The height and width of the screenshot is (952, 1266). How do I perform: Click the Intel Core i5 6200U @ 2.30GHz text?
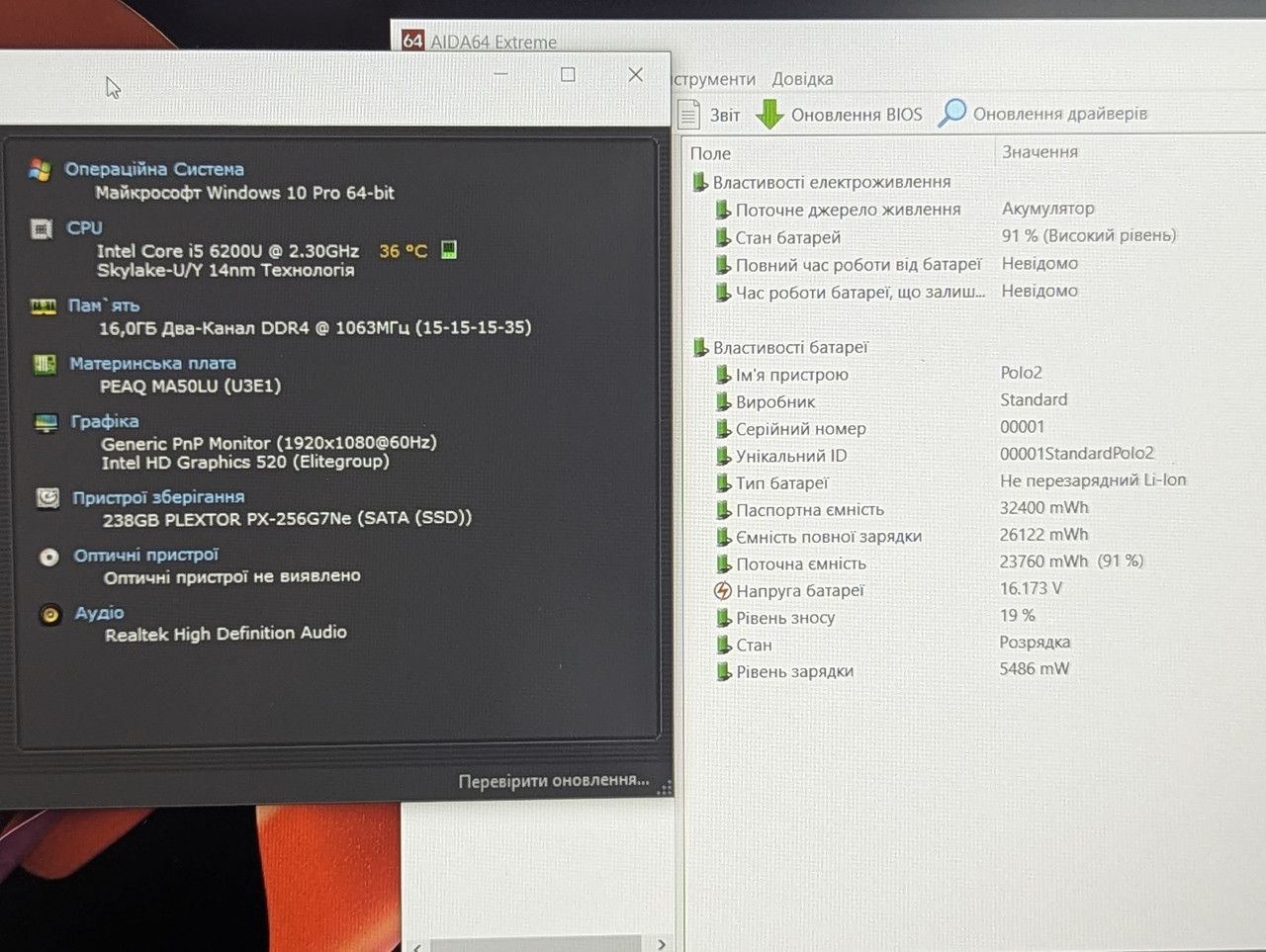coord(227,251)
